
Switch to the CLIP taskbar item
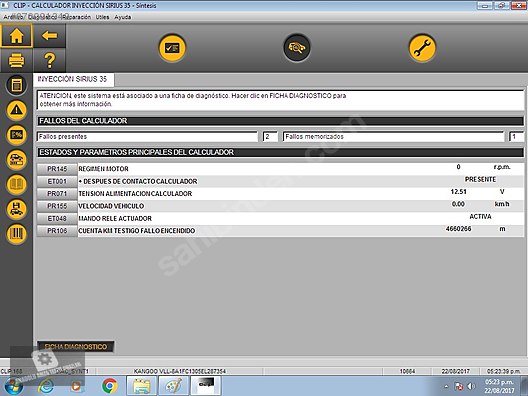tap(206, 386)
